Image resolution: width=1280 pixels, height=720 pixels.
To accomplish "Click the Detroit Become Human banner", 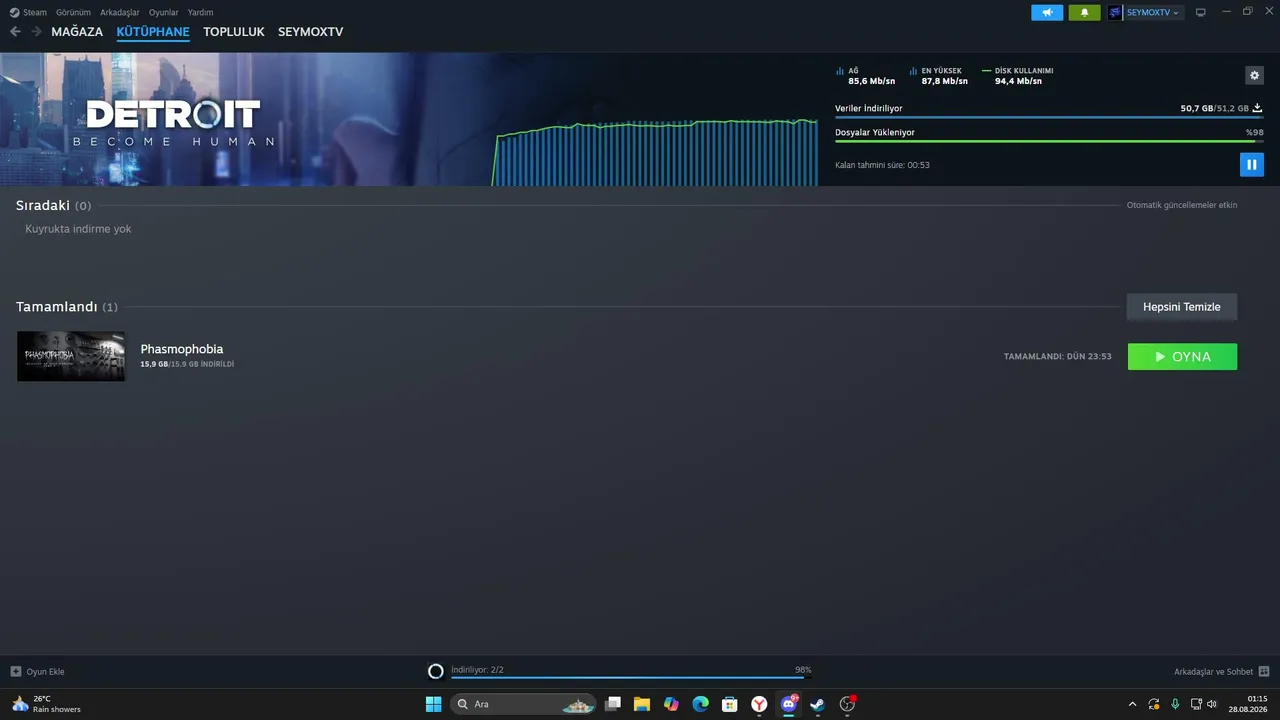I will click(x=245, y=119).
